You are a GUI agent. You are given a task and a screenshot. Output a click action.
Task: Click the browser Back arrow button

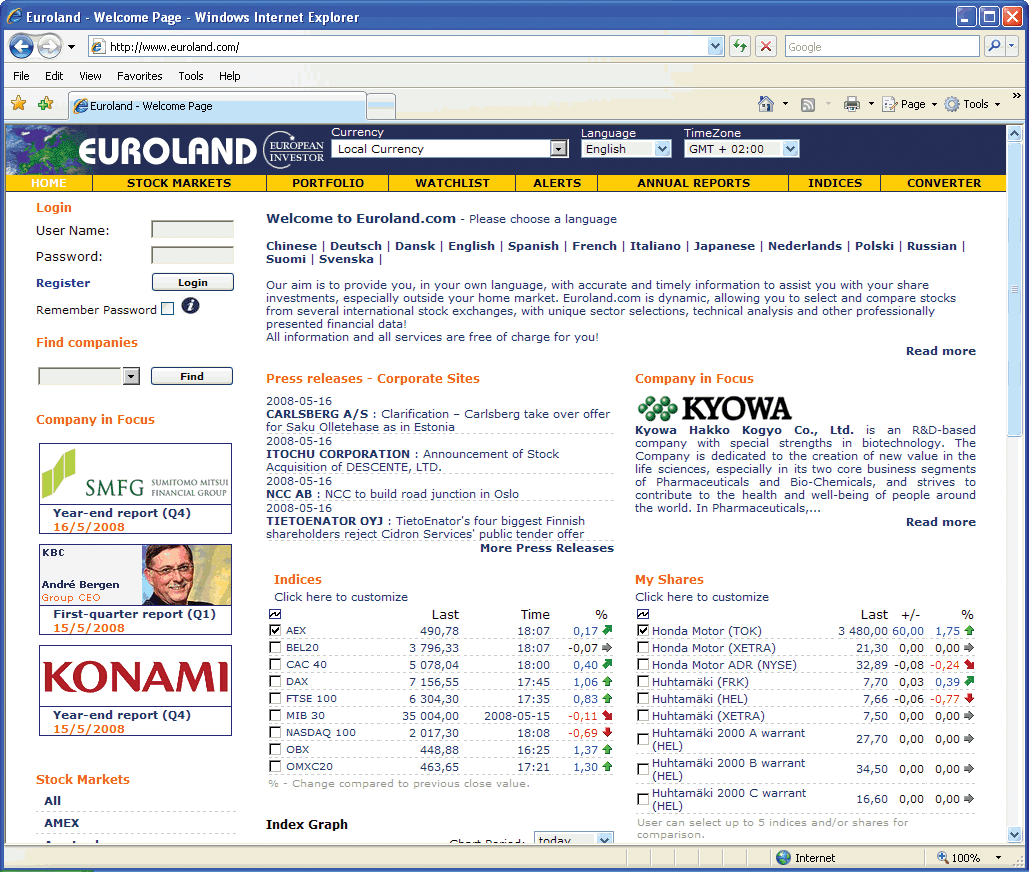pos(22,46)
